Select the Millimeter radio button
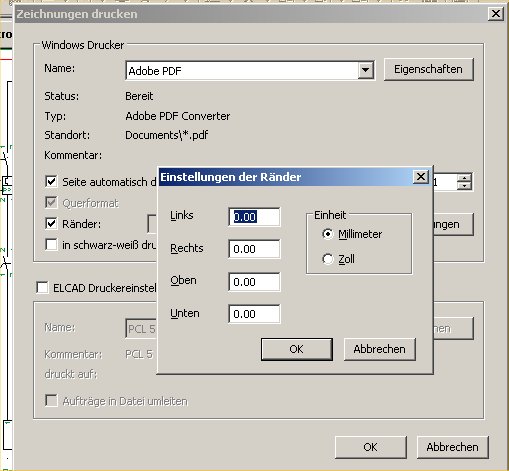 [x=328, y=234]
